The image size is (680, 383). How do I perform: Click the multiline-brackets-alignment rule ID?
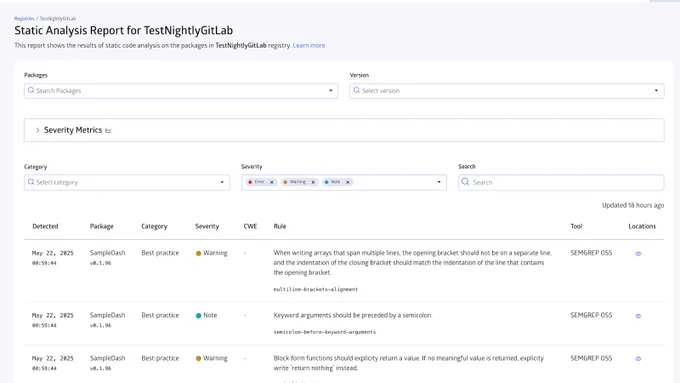point(315,289)
